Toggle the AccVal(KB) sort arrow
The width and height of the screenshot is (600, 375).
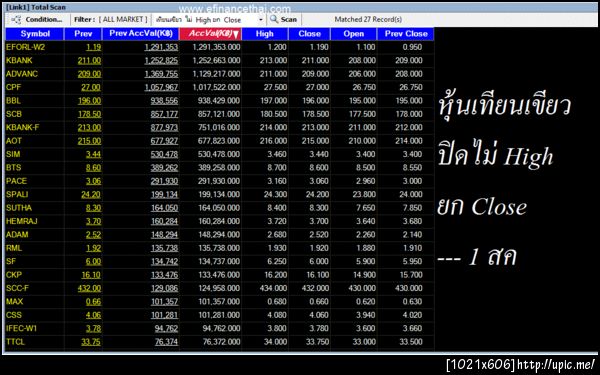tap(236, 34)
